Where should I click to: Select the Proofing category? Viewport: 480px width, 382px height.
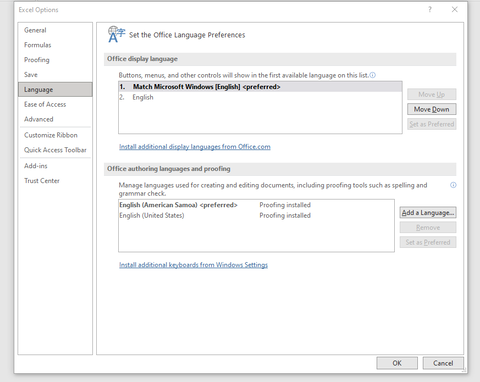coord(55,60)
